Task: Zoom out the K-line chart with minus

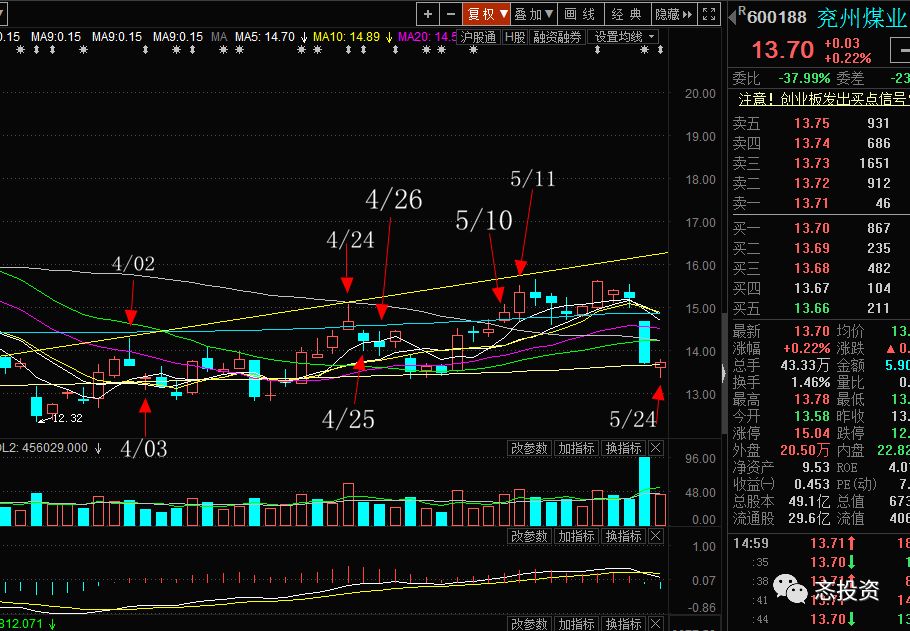Action: point(450,15)
